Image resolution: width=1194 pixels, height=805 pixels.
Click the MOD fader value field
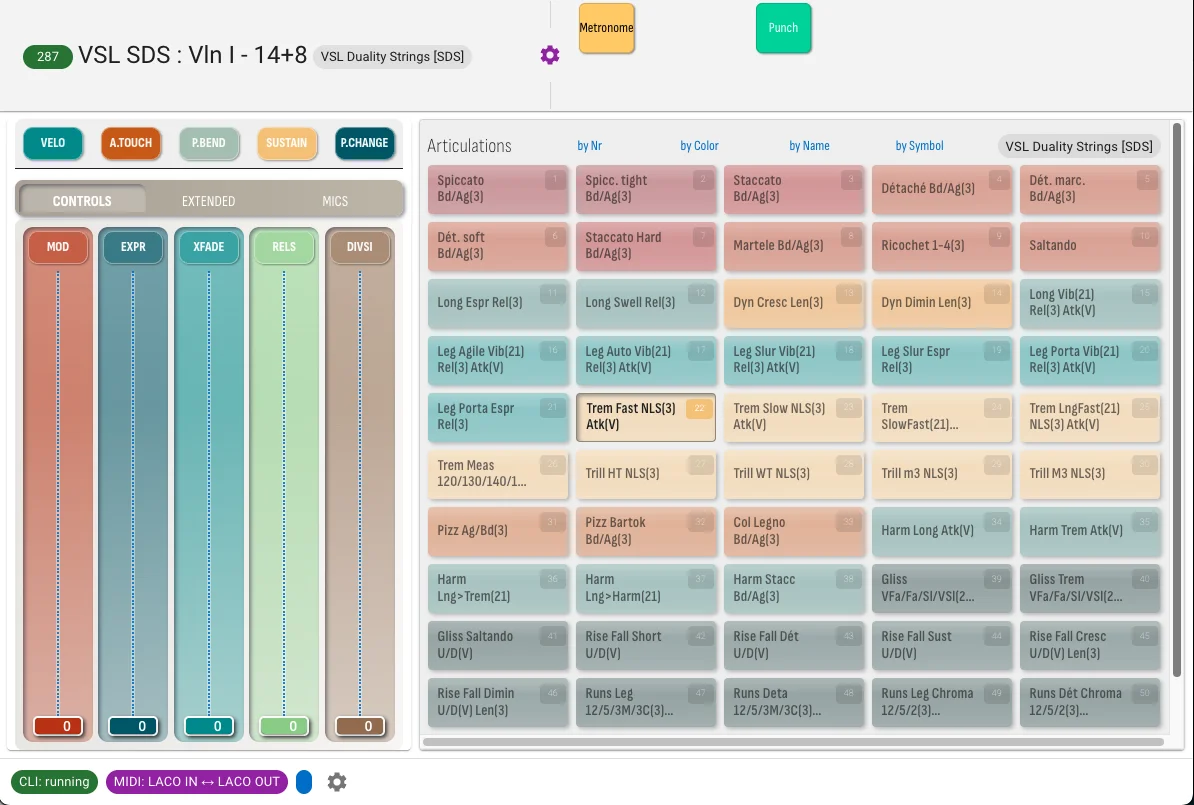click(58, 727)
